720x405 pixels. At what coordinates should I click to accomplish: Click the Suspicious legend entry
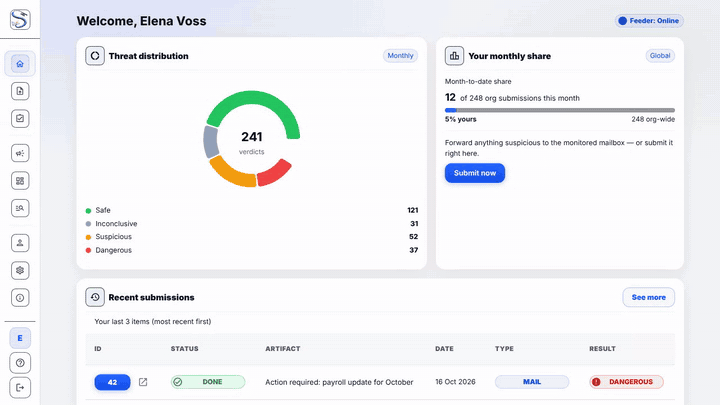pos(252,236)
